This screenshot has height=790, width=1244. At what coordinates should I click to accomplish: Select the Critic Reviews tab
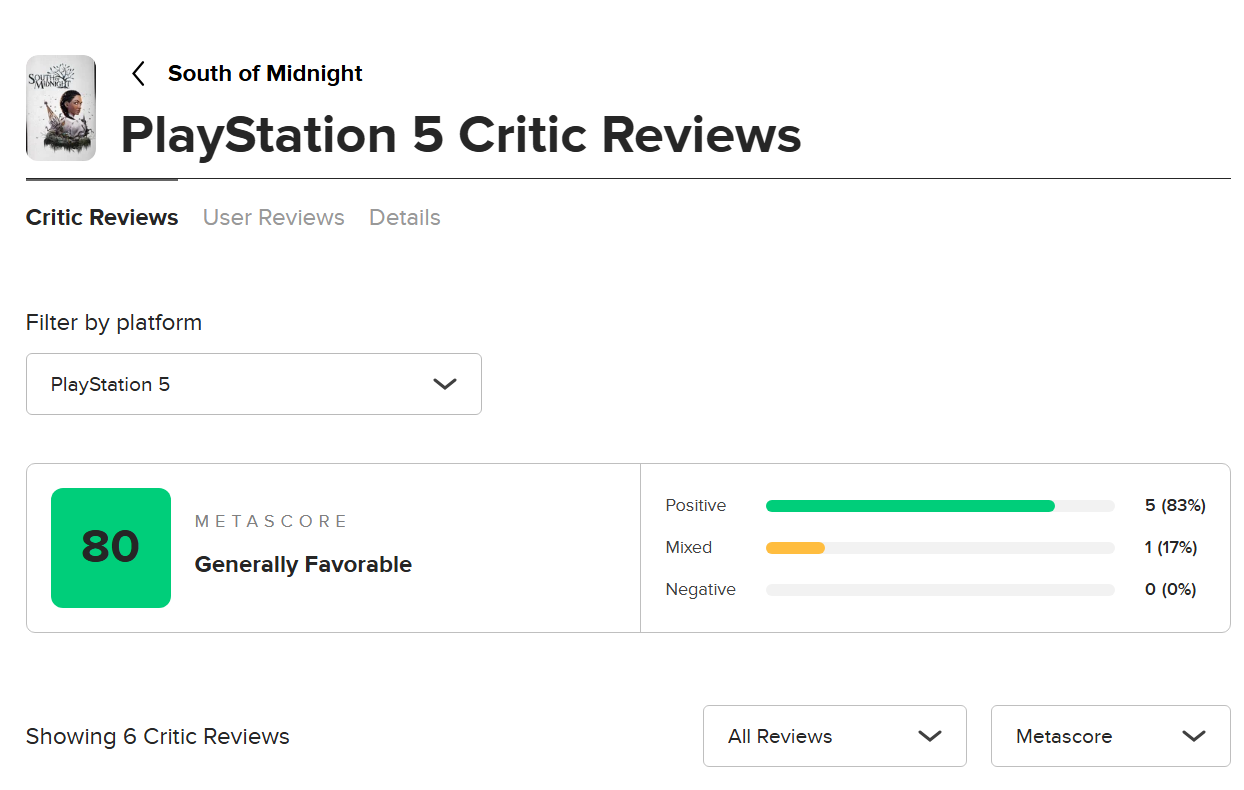(102, 218)
